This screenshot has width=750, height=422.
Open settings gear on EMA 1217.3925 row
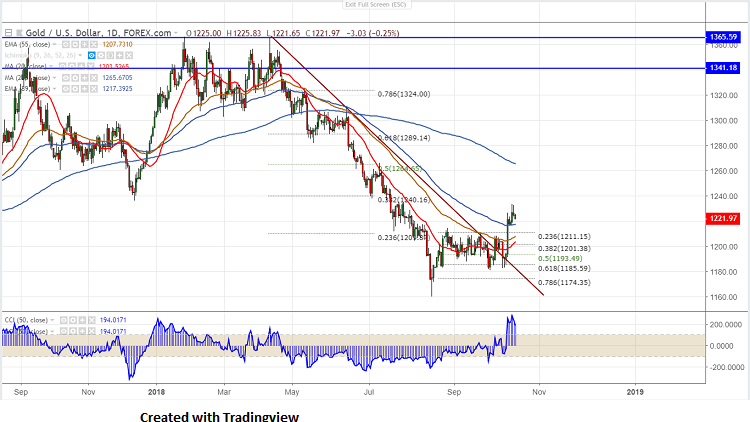coord(75,89)
